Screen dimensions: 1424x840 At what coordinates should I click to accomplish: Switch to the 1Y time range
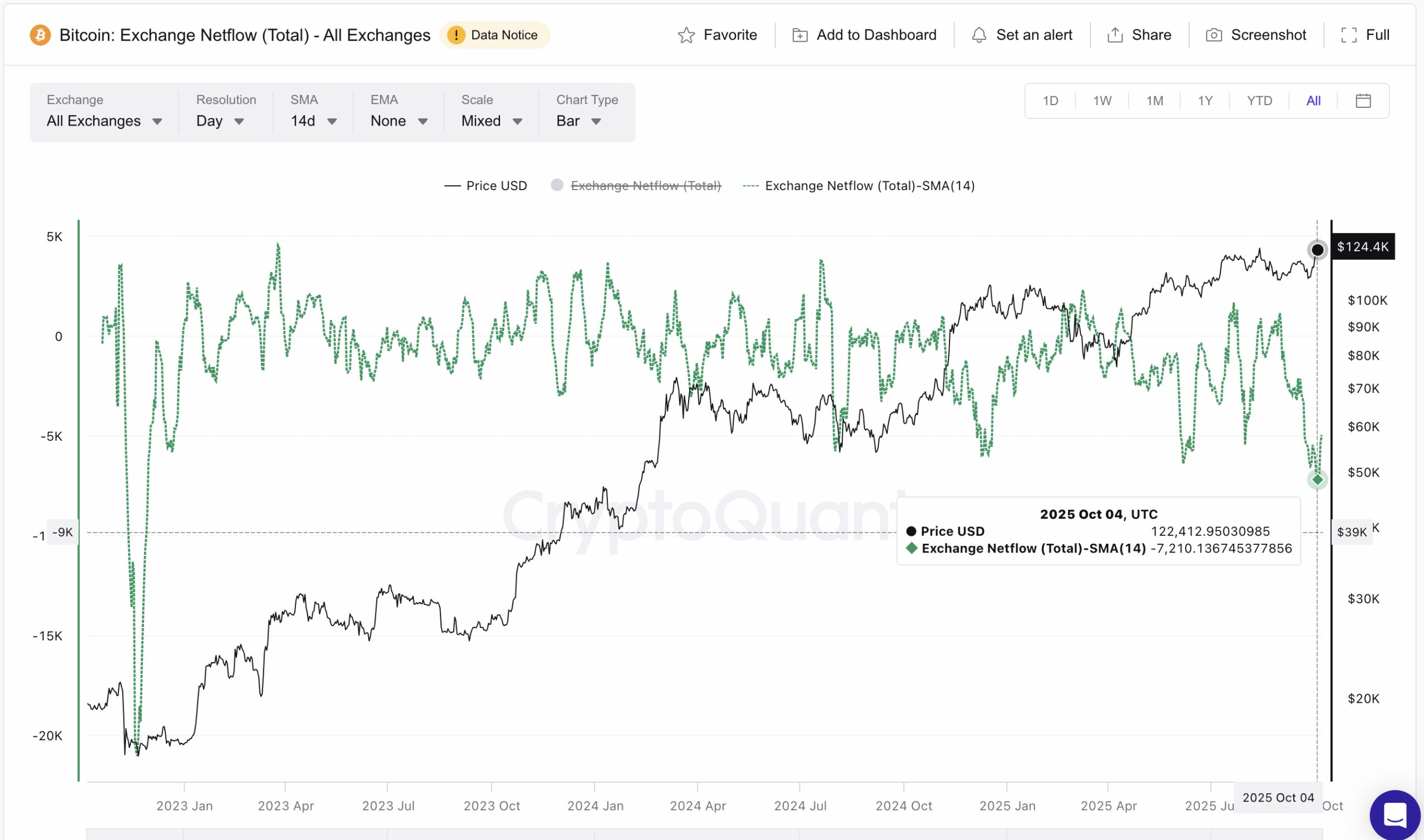[1205, 100]
